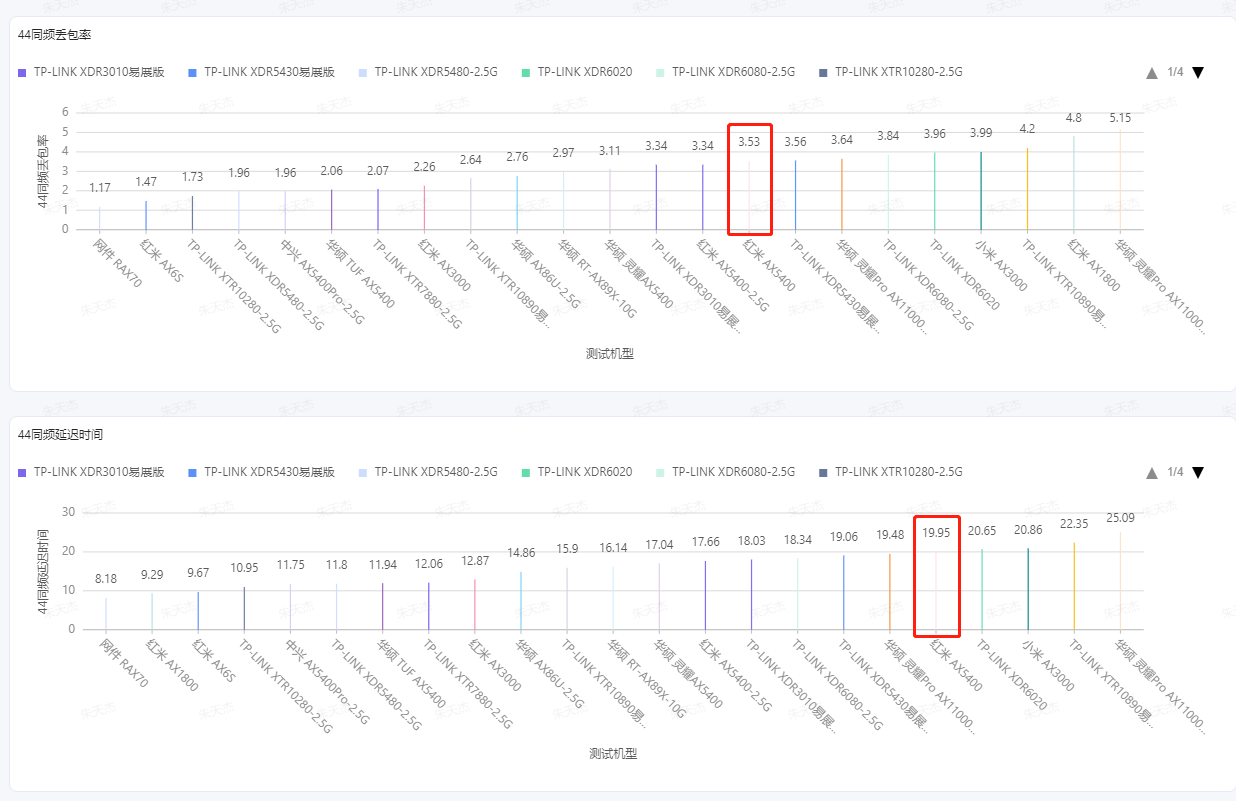Select the bar valued 1.17 for 网件 RAX70
Image resolution: width=1236 pixels, height=801 pixels.
point(100,217)
